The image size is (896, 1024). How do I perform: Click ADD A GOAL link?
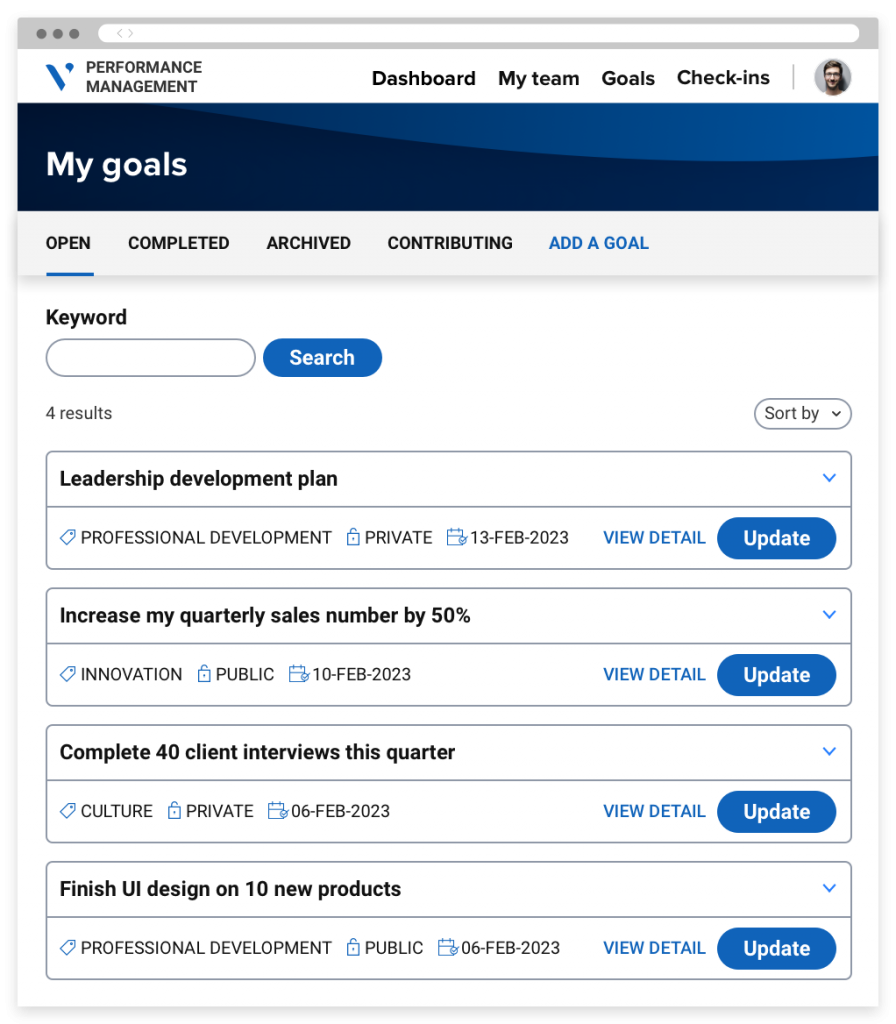(598, 243)
